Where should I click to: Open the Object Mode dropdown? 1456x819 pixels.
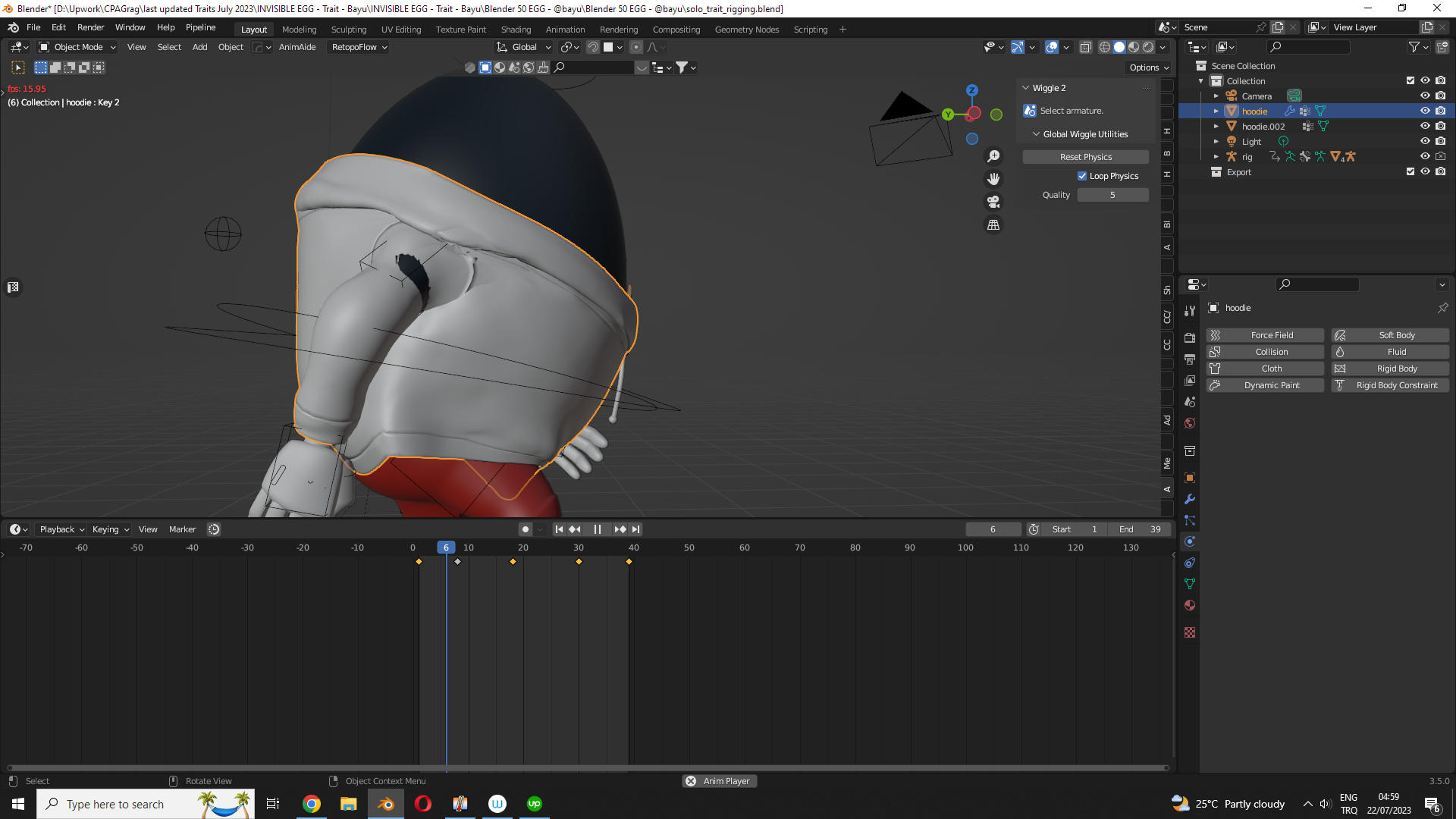tap(77, 47)
